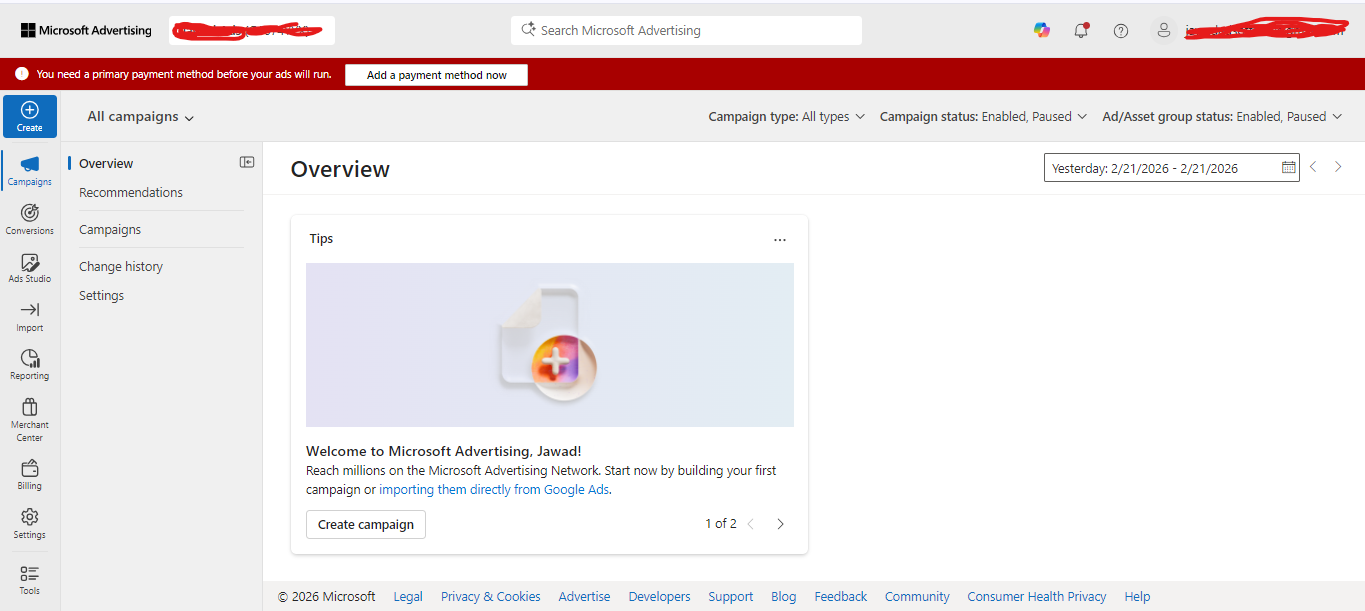Open Merchant Center from sidebar

pyautogui.click(x=30, y=418)
